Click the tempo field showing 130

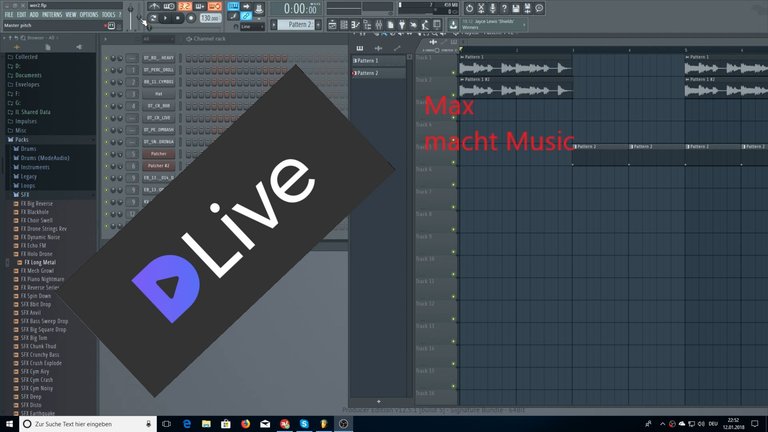210,18
